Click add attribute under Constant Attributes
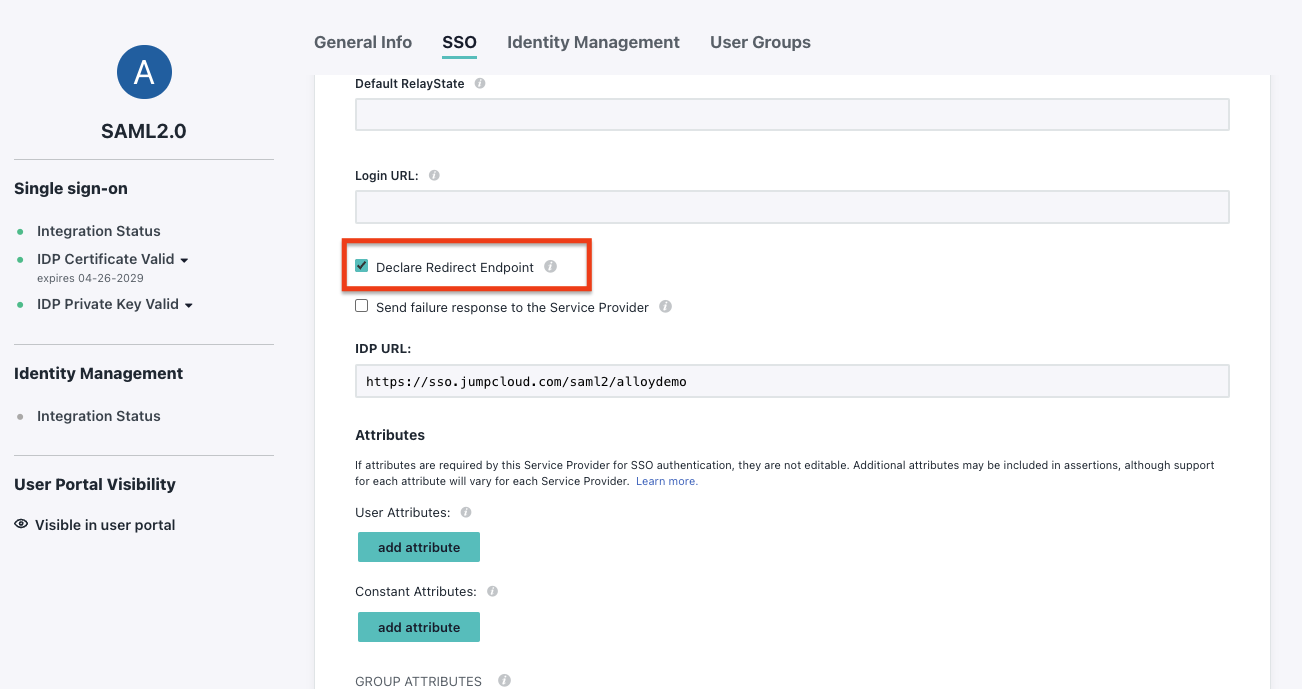Image resolution: width=1302 pixels, height=689 pixels. coord(419,627)
